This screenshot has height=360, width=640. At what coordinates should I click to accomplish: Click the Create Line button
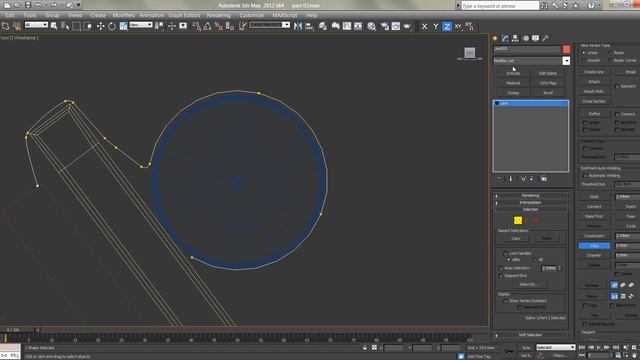pos(594,72)
